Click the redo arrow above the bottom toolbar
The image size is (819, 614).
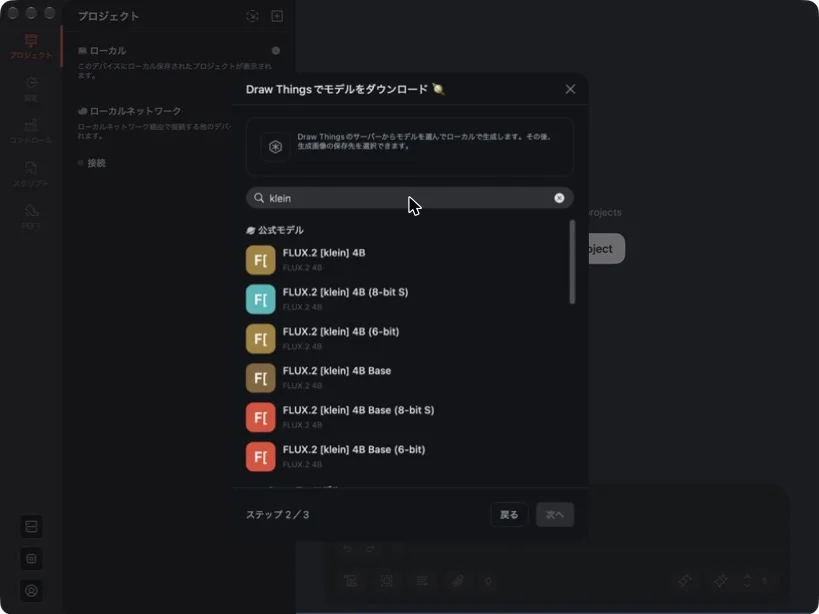pos(370,549)
